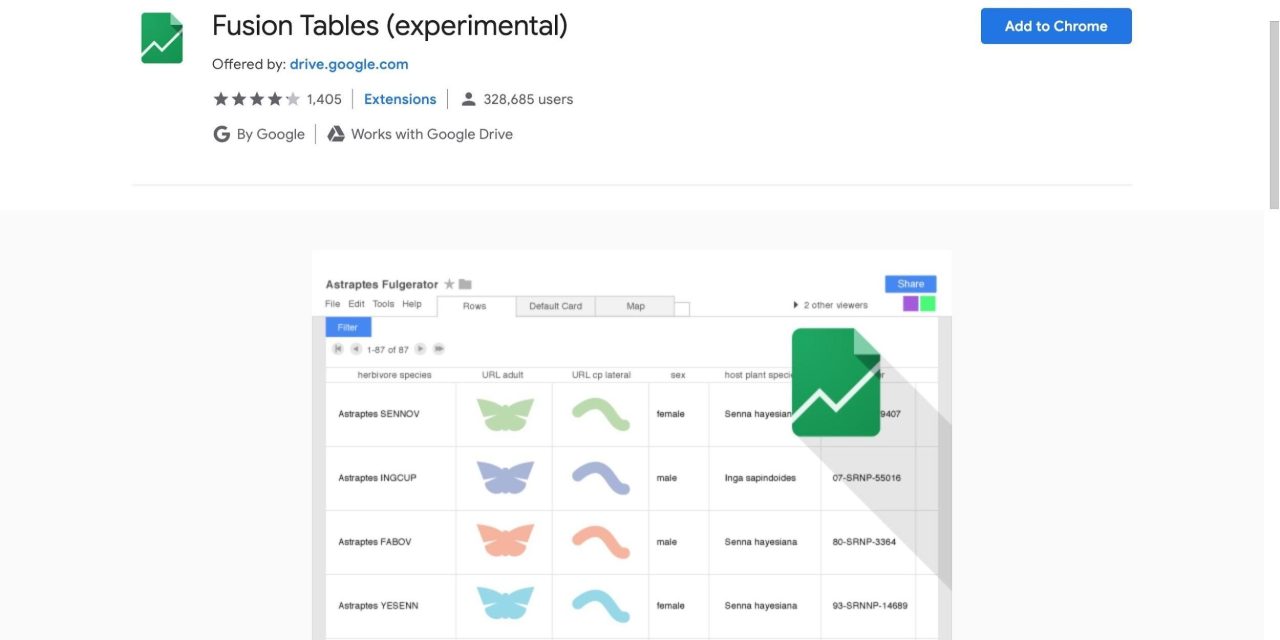The width and height of the screenshot is (1280, 640).
Task: Click the purple viewer color swatch
Action: click(x=910, y=304)
